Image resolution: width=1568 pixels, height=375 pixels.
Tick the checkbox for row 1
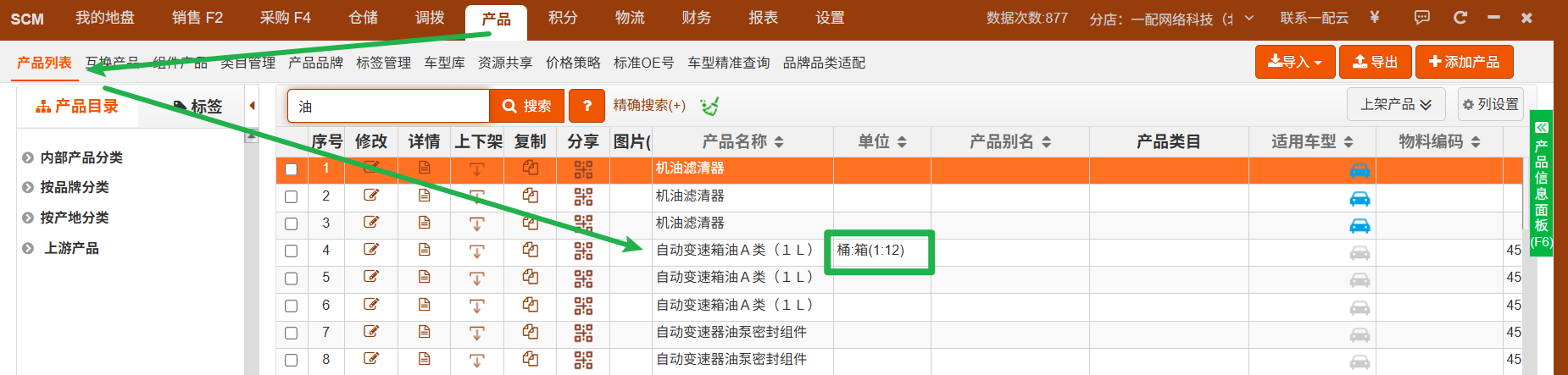[292, 169]
